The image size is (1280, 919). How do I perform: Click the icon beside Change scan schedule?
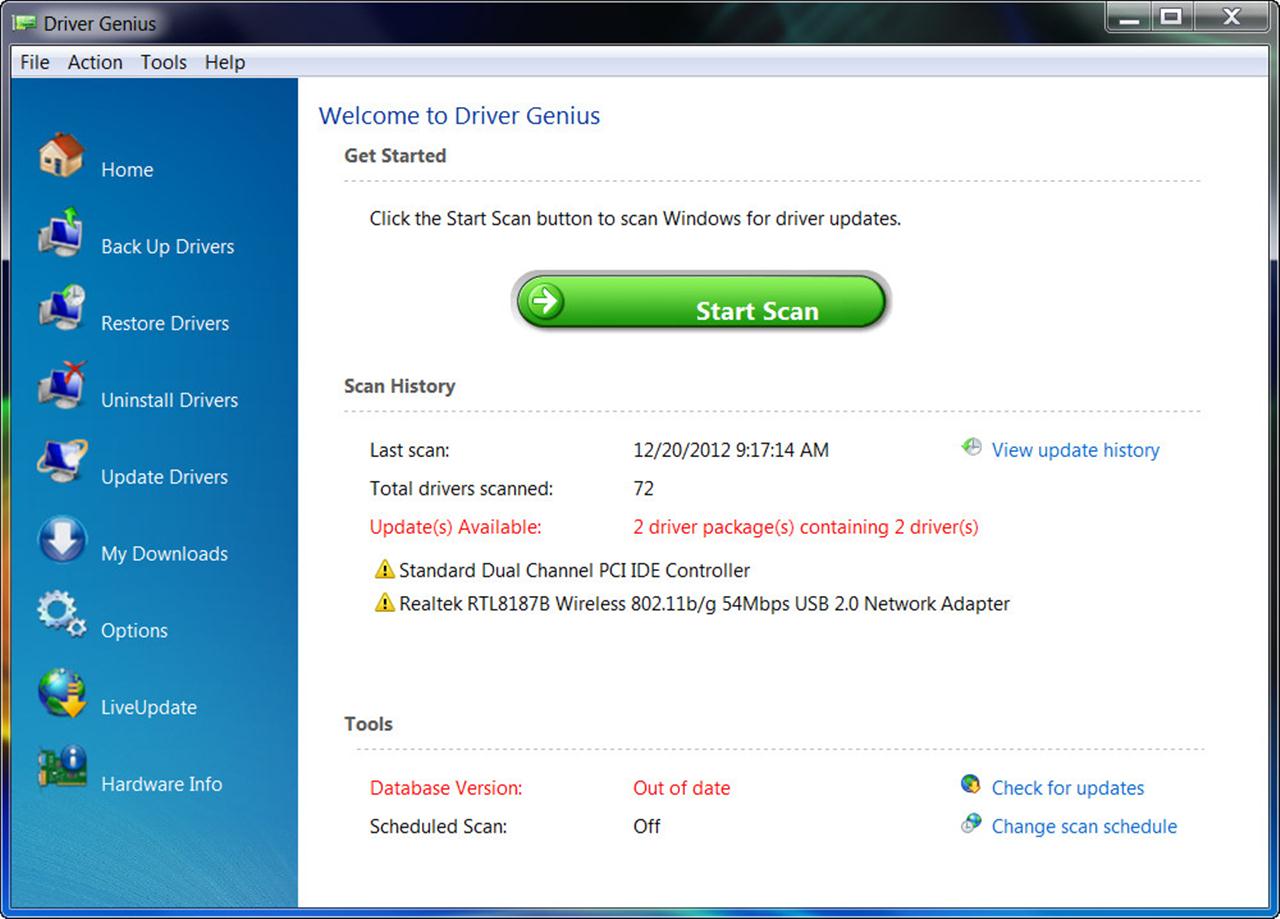click(x=970, y=824)
